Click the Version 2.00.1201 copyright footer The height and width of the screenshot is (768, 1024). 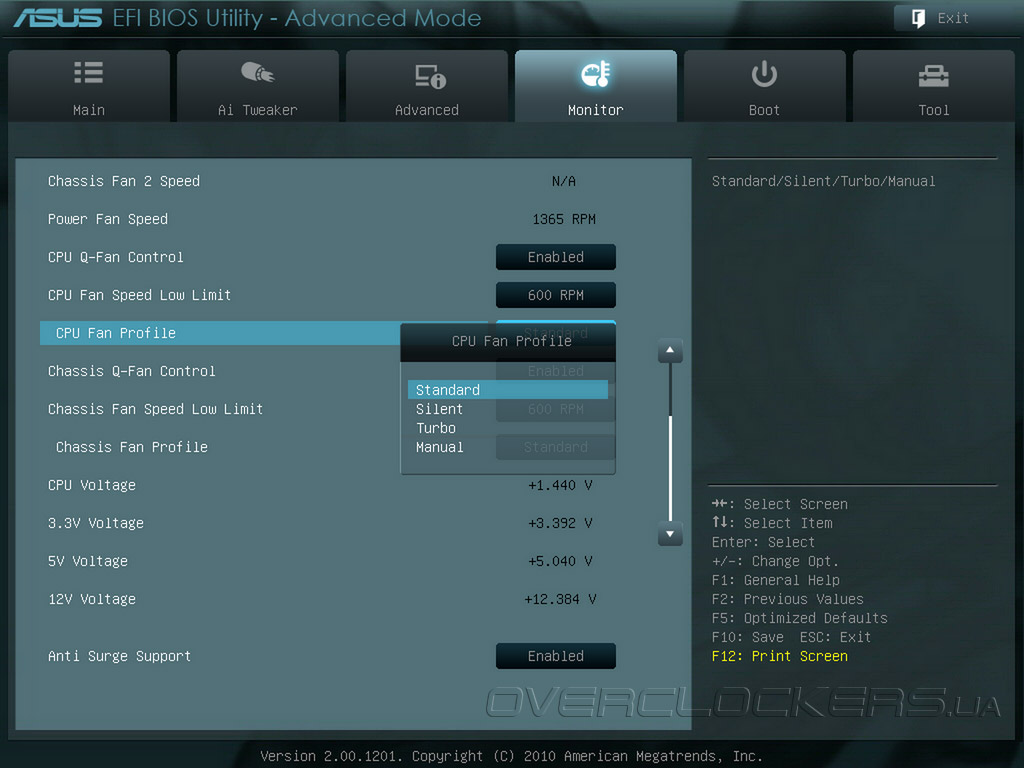click(x=511, y=756)
